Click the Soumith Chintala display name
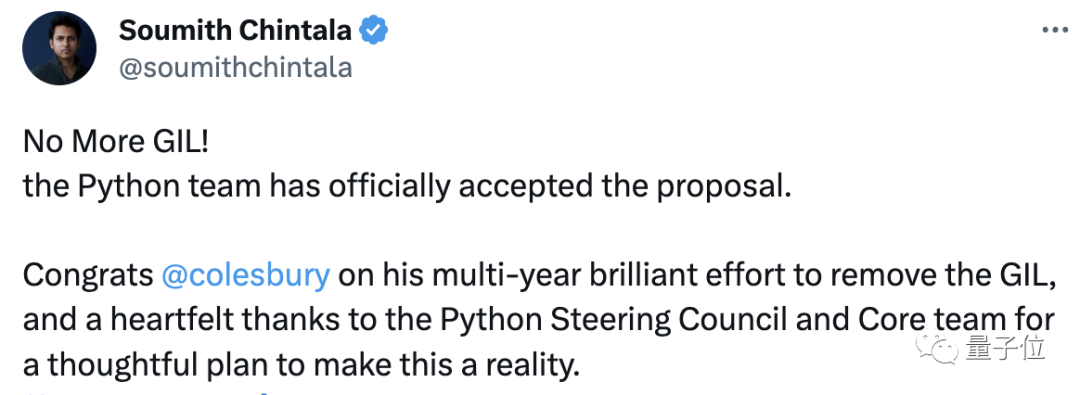 pyautogui.click(x=236, y=30)
